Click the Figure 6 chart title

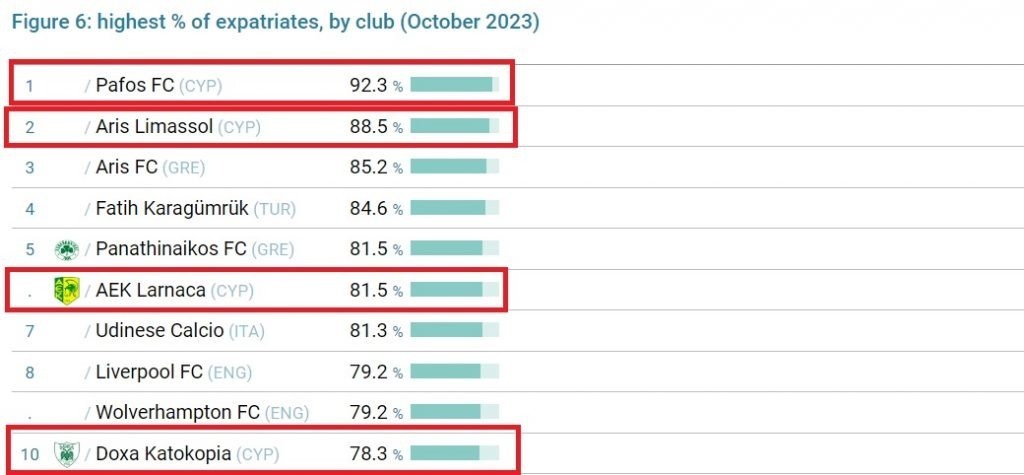point(276,22)
